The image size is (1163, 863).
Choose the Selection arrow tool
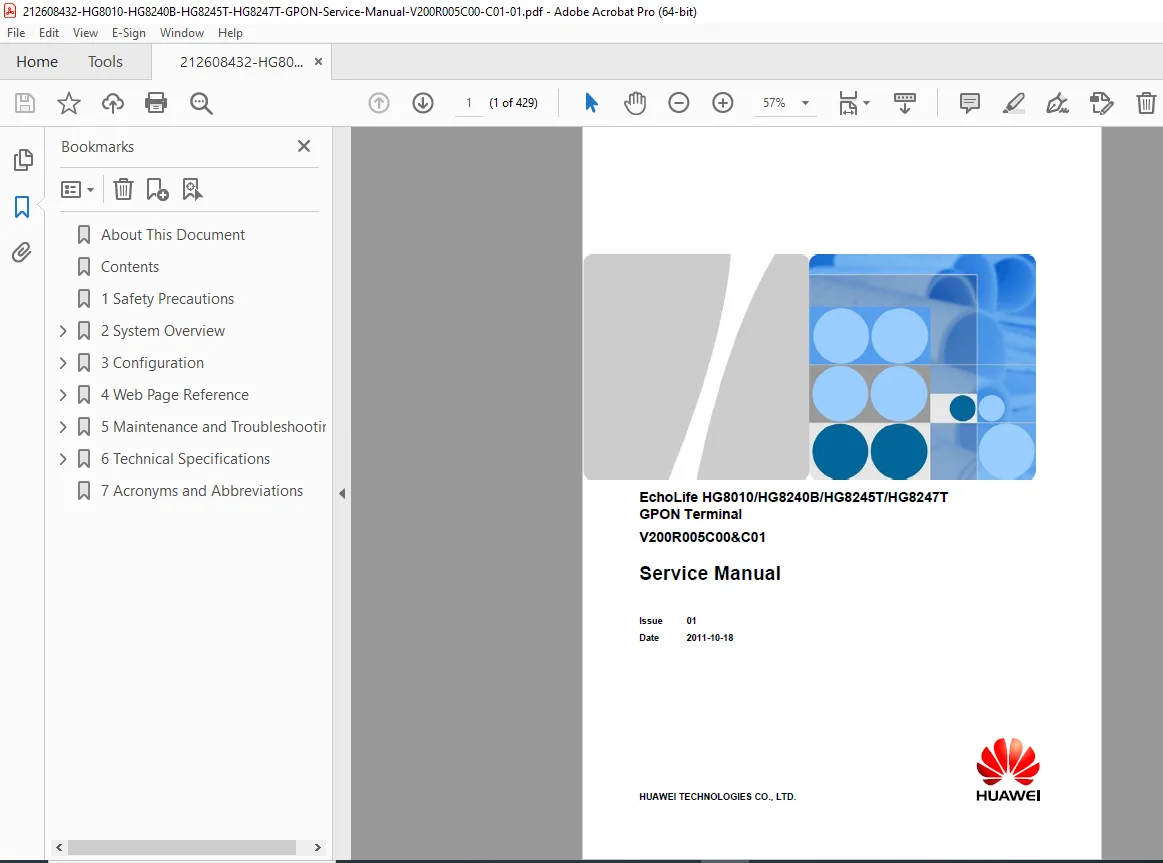tap(591, 103)
